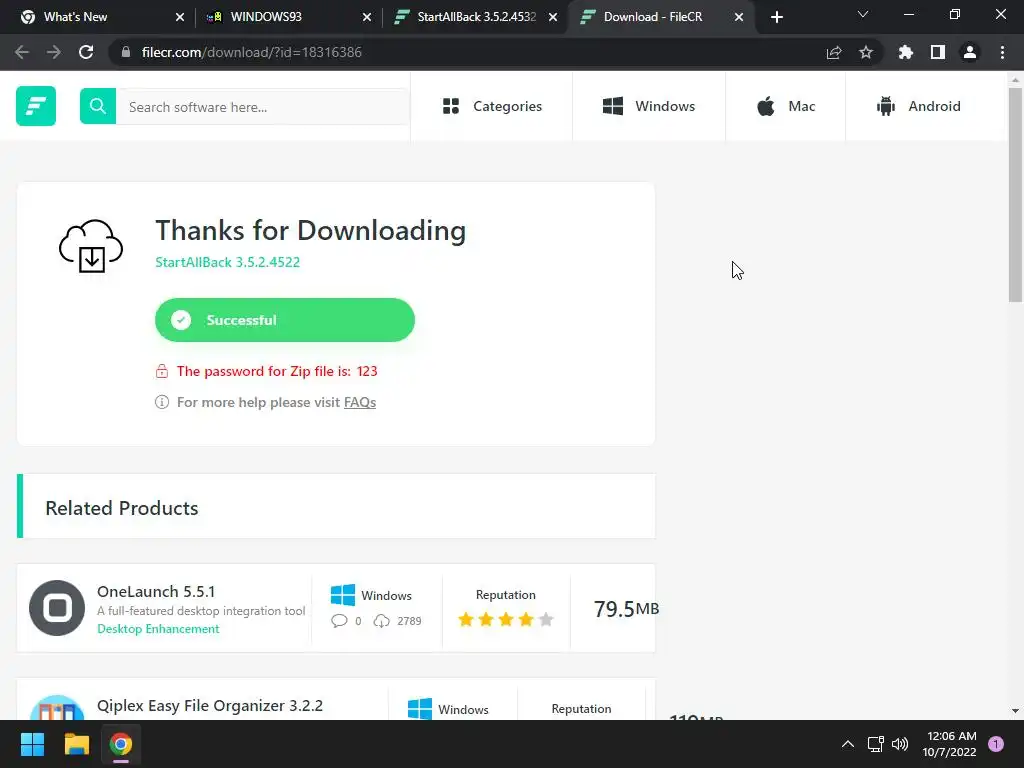Image resolution: width=1024 pixels, height=768 pixels.
Task: Click the red padlock icon by password
Action: (162, 372)
